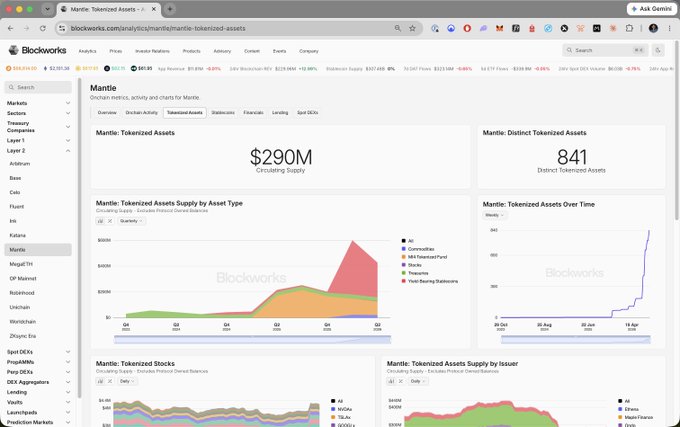Click bar chart icon in Tokenized Stocks
The height and width of the screenshot is (427, 680).
click(100, 381)
